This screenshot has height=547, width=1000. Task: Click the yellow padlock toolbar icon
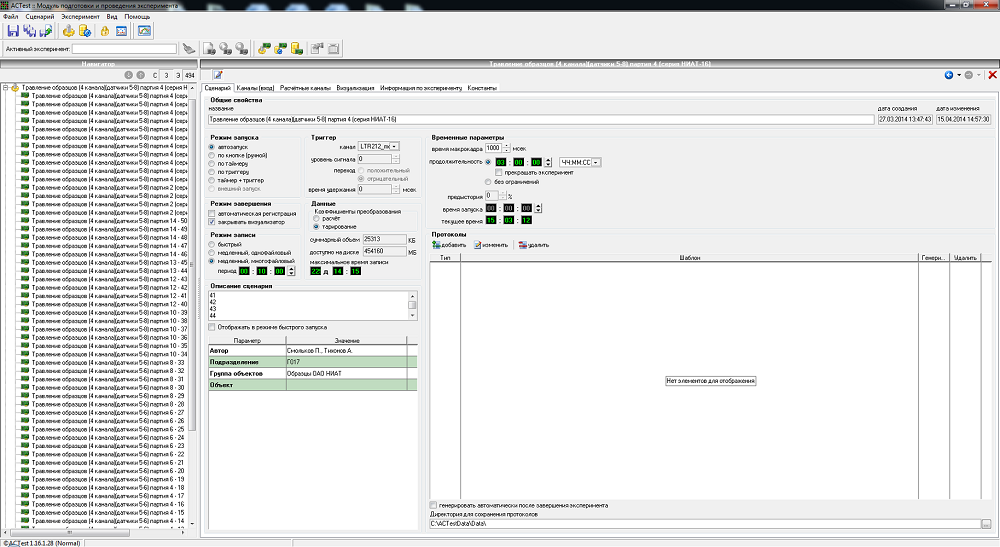click(105, 31)
